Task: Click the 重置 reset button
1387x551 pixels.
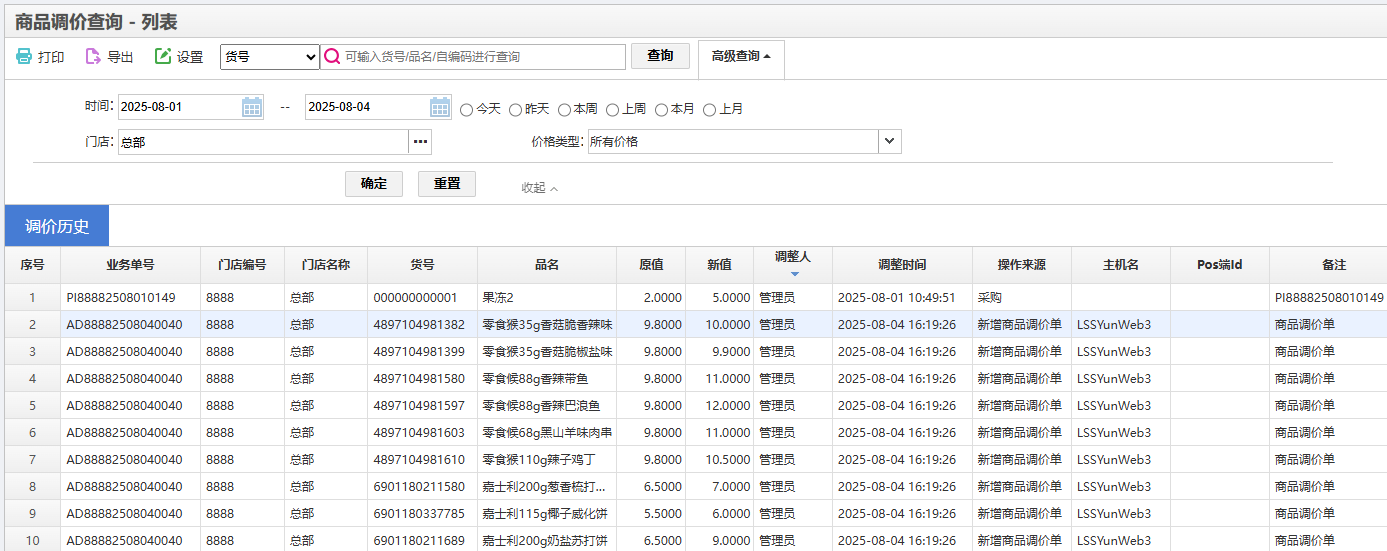Action: click(x=447, y=184)
